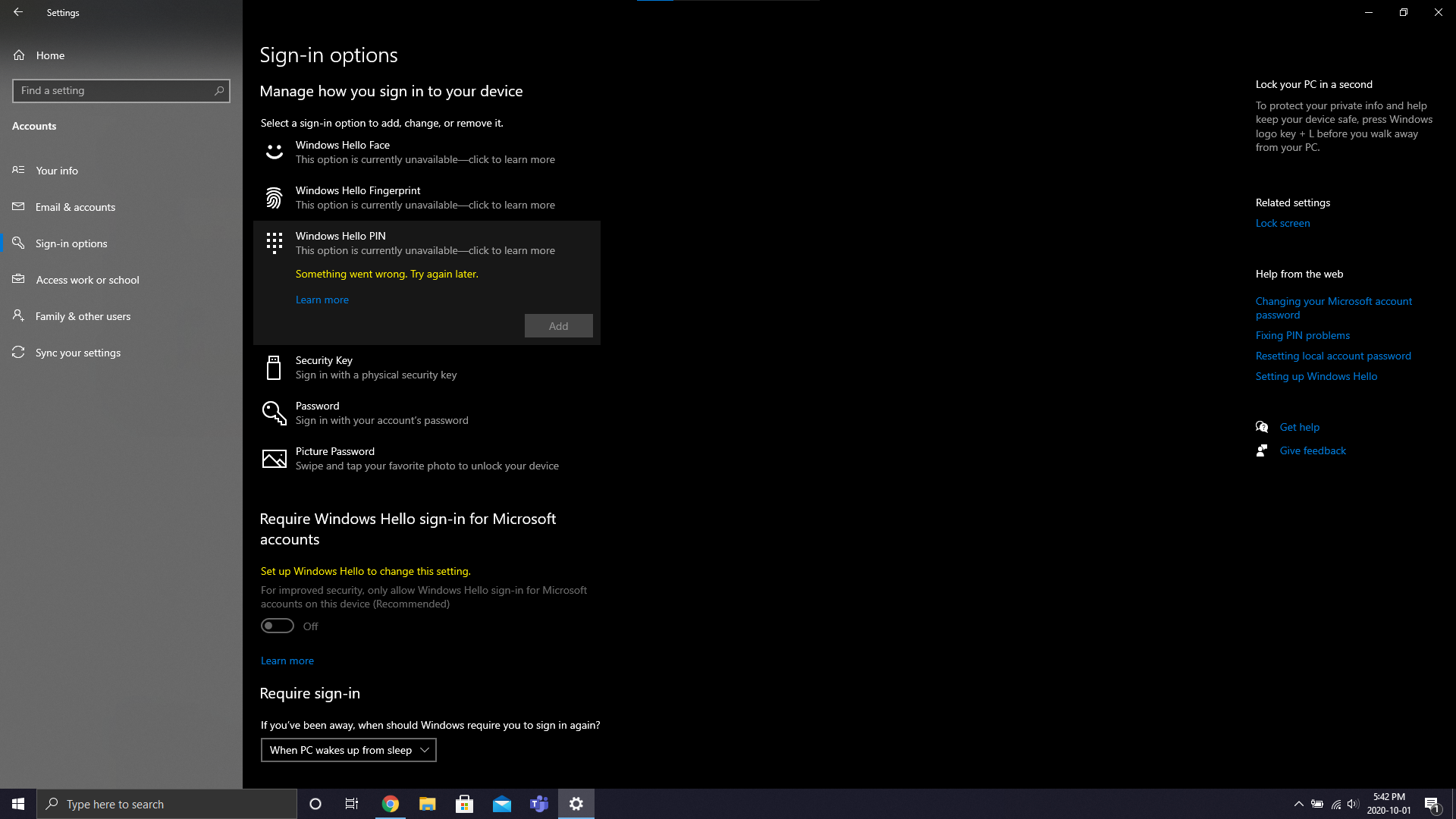The image size is (1456, 819).
Task: Expand the Security Key option
Action: tap(427, 368)
